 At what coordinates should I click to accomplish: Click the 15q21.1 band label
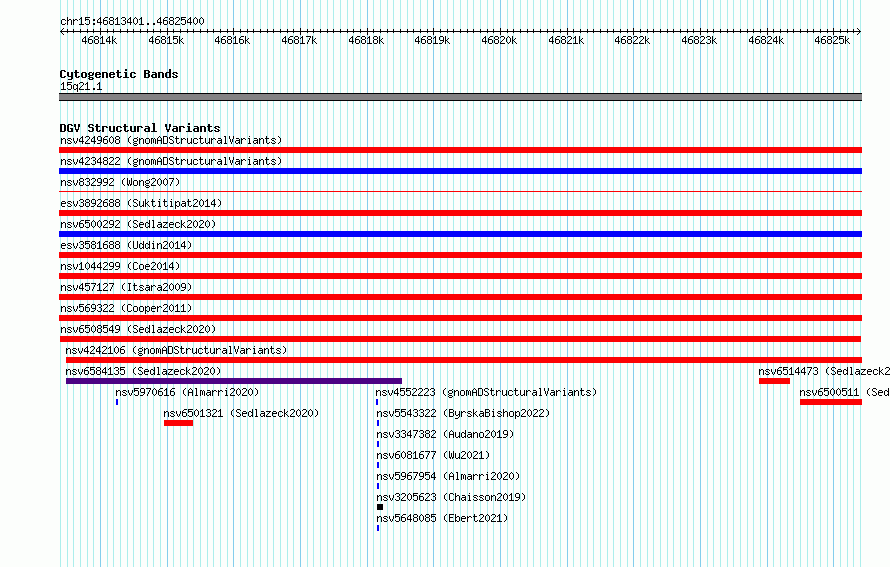click(81, 86)
